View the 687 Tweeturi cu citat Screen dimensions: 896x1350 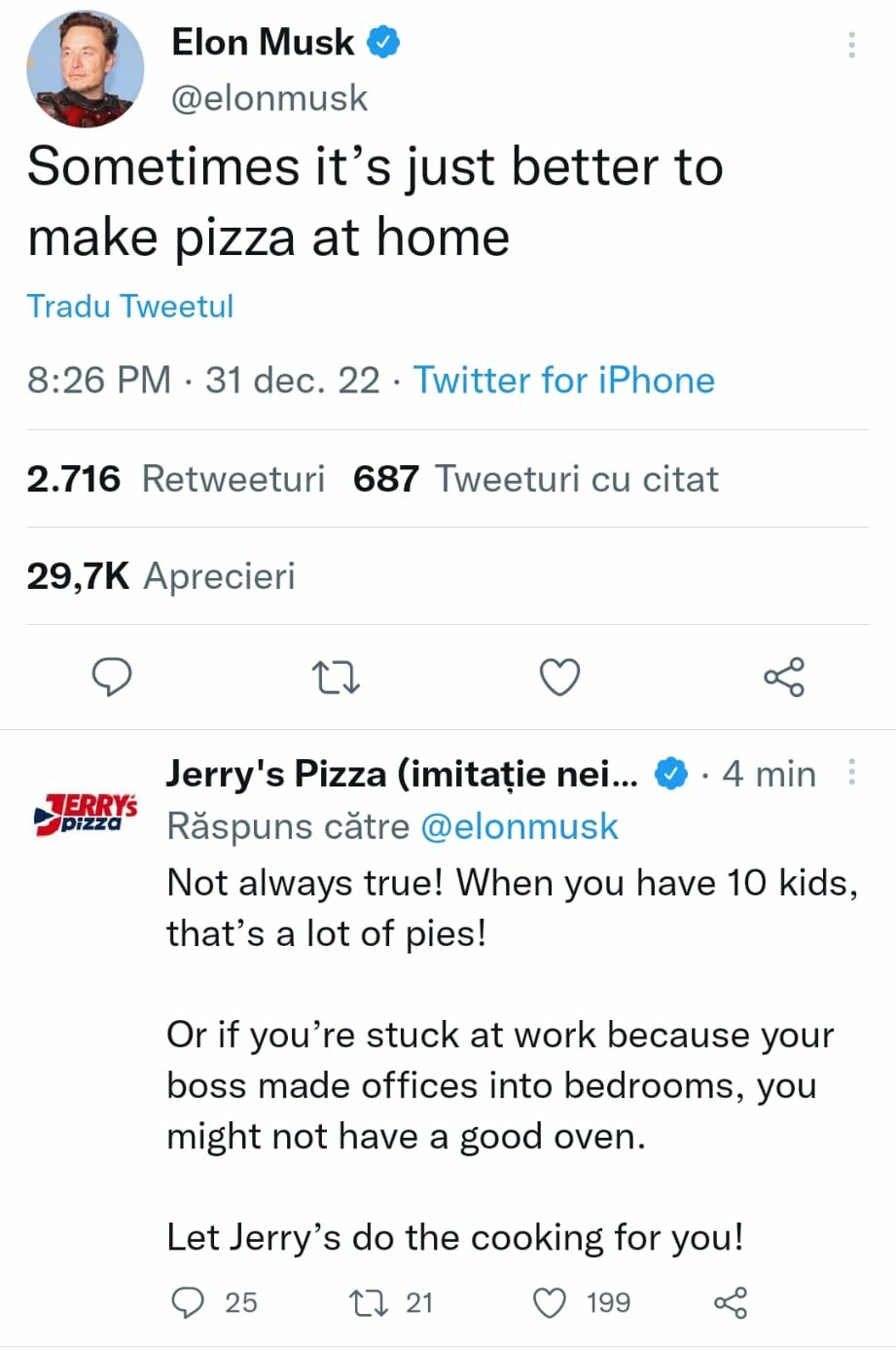coord(535,479)
